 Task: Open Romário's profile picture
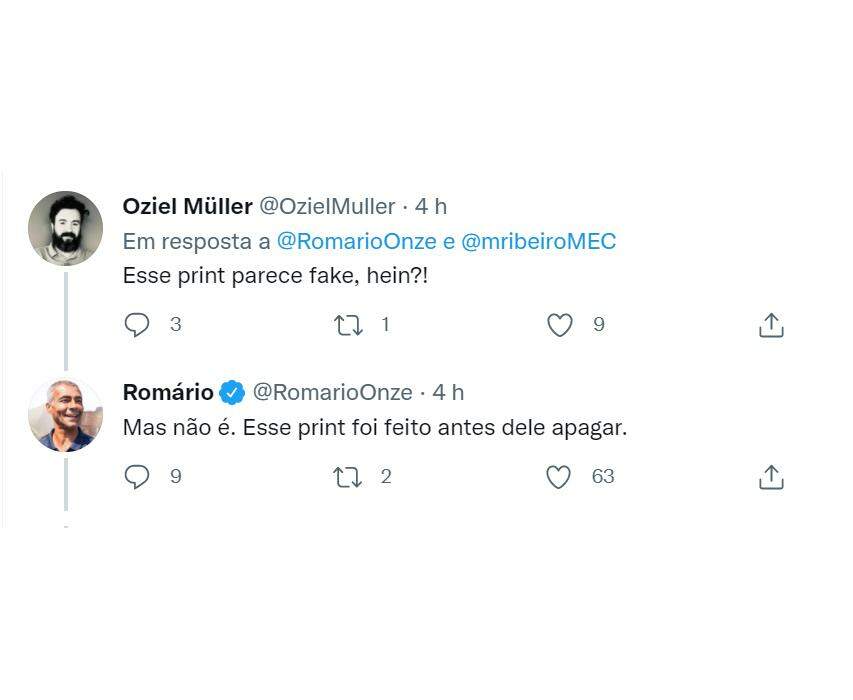click(x=65, y=415)
